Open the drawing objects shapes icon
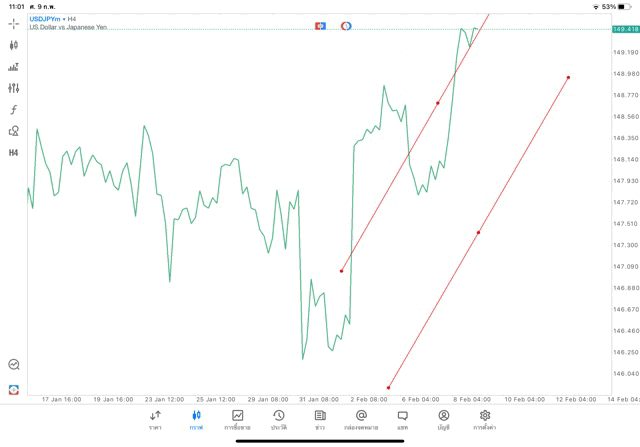Viewport: 640px width, 447px height. pyautogui.click(x=14, y=131)
